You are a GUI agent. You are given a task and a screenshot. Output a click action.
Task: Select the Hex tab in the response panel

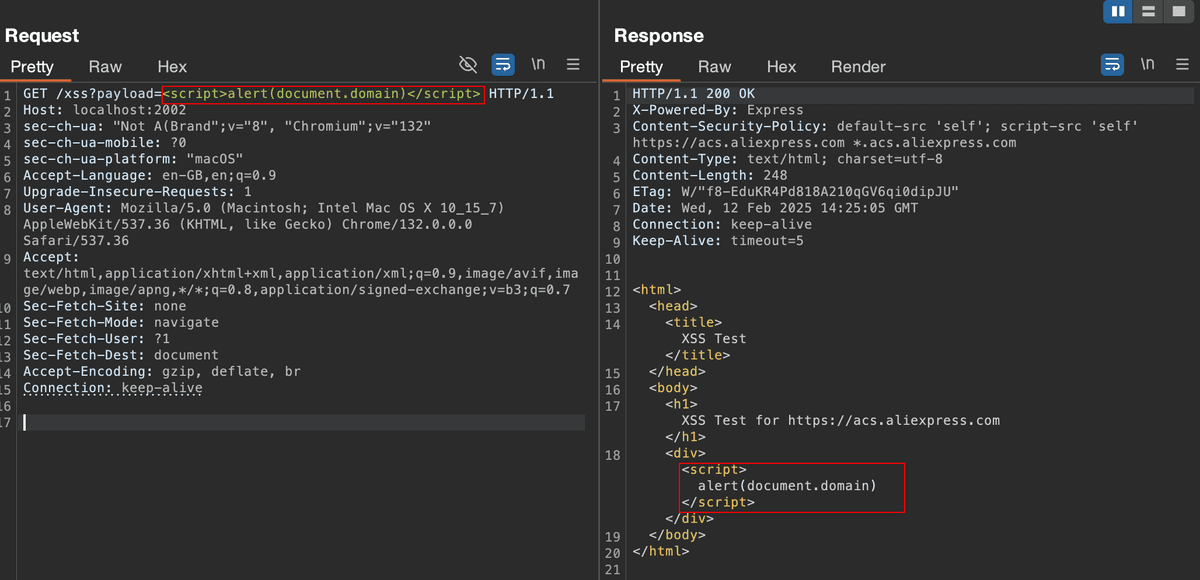pos(781,67)
